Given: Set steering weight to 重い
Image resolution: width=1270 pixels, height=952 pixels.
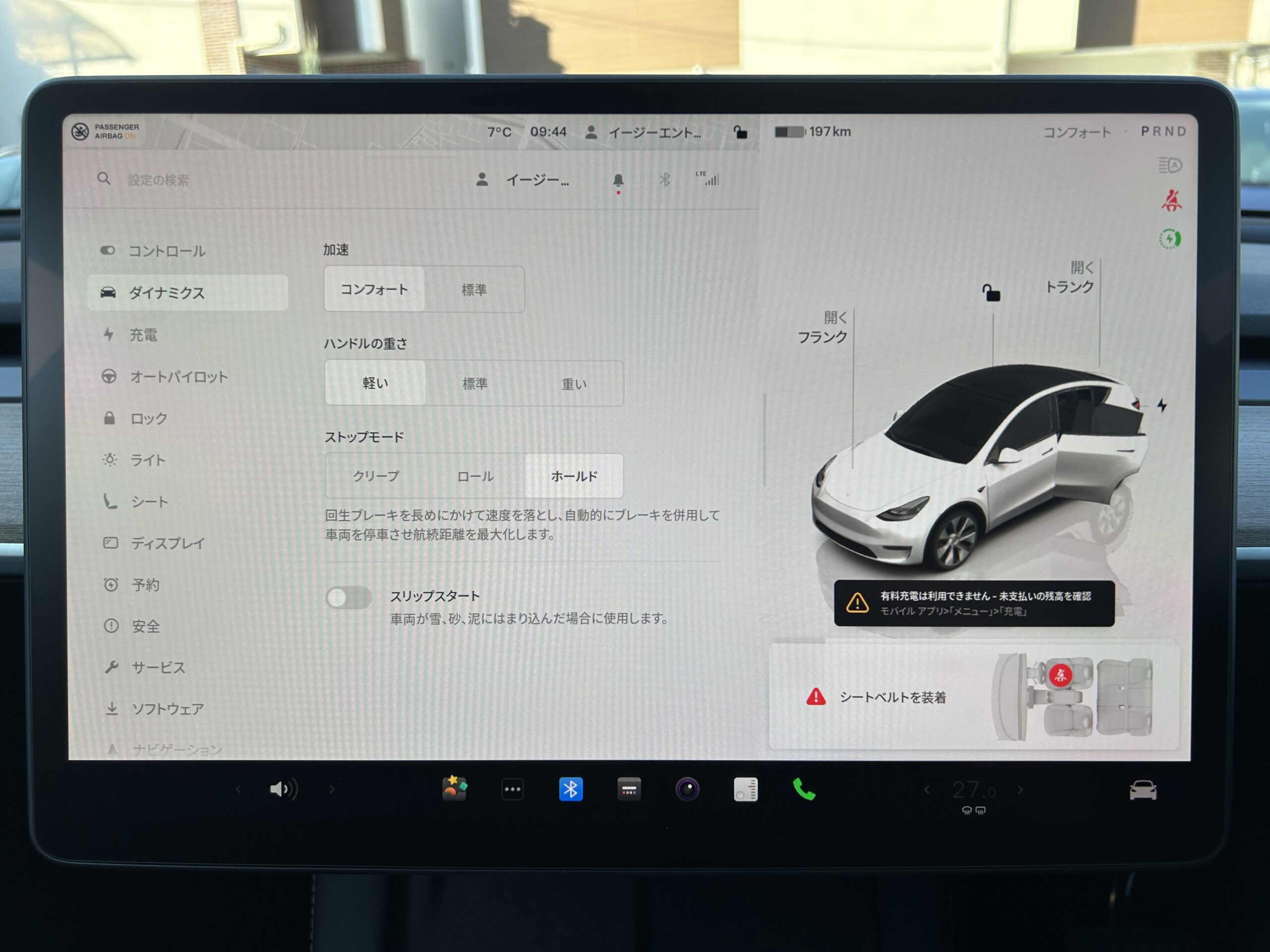Looking at the screenshot, I should click(573, 384).
